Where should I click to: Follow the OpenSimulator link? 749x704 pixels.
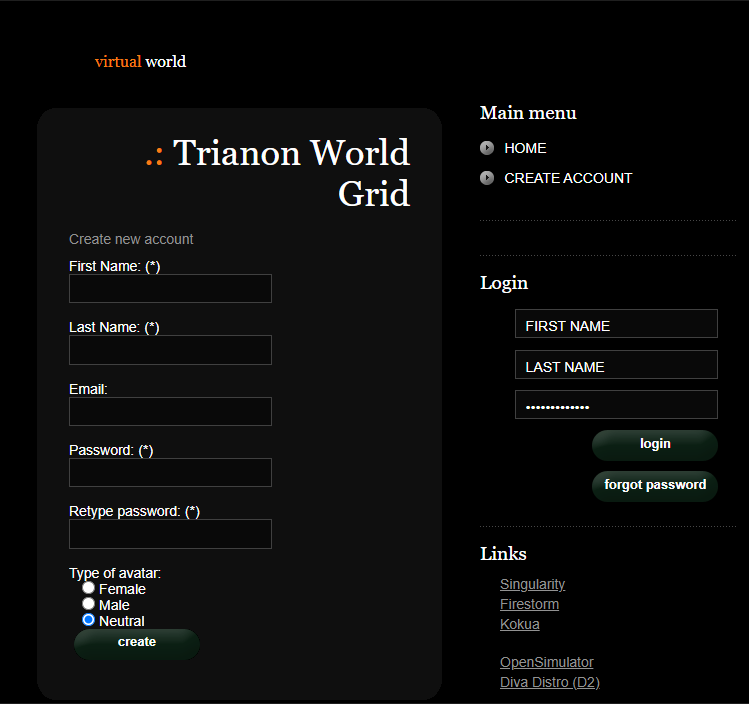(x=546, y=662)
